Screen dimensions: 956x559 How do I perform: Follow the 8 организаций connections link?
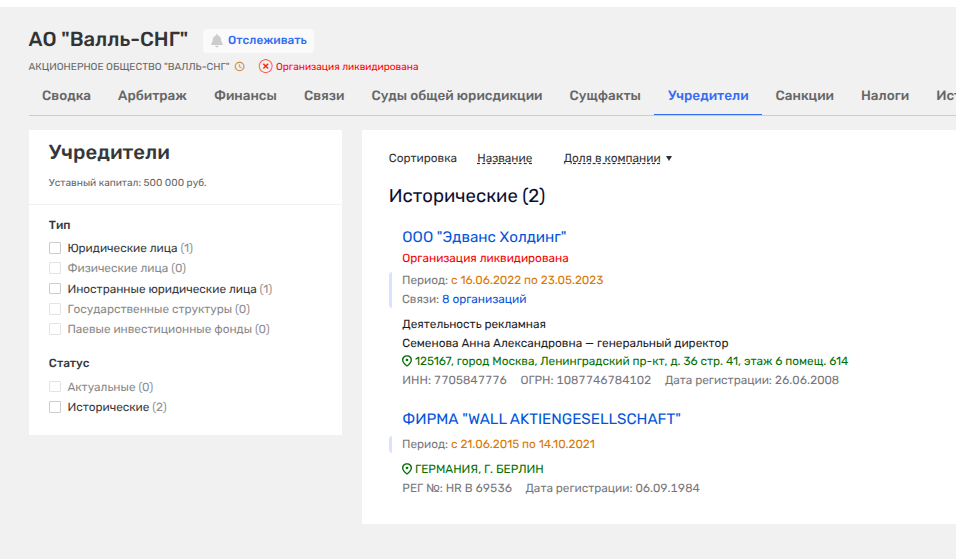coord(484,299)
